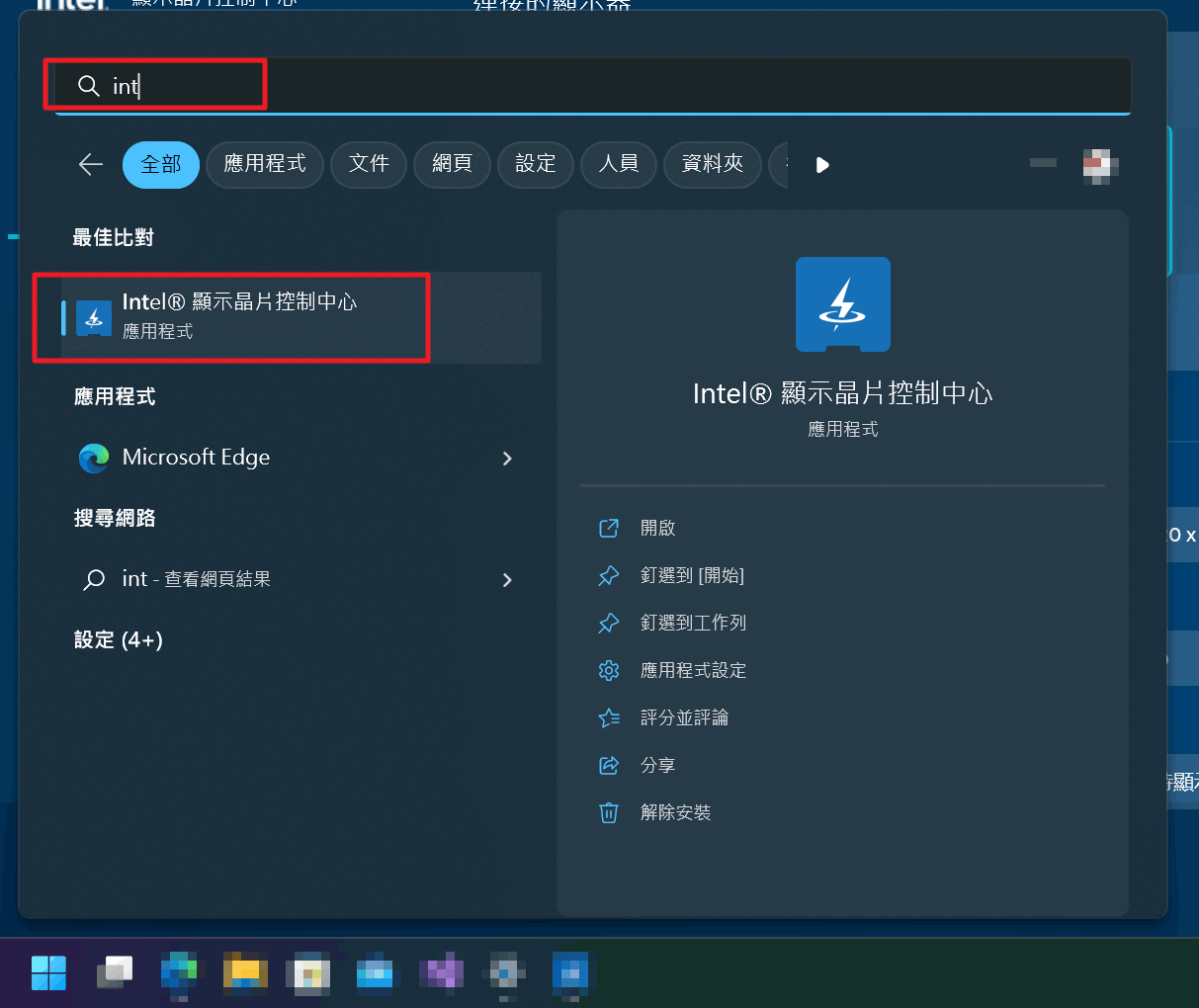Image resolution: width=1199 pixels, height=1008 pixels.
Task: Open File Explorer folder icon on taskbar
Action: pos(245,971)
